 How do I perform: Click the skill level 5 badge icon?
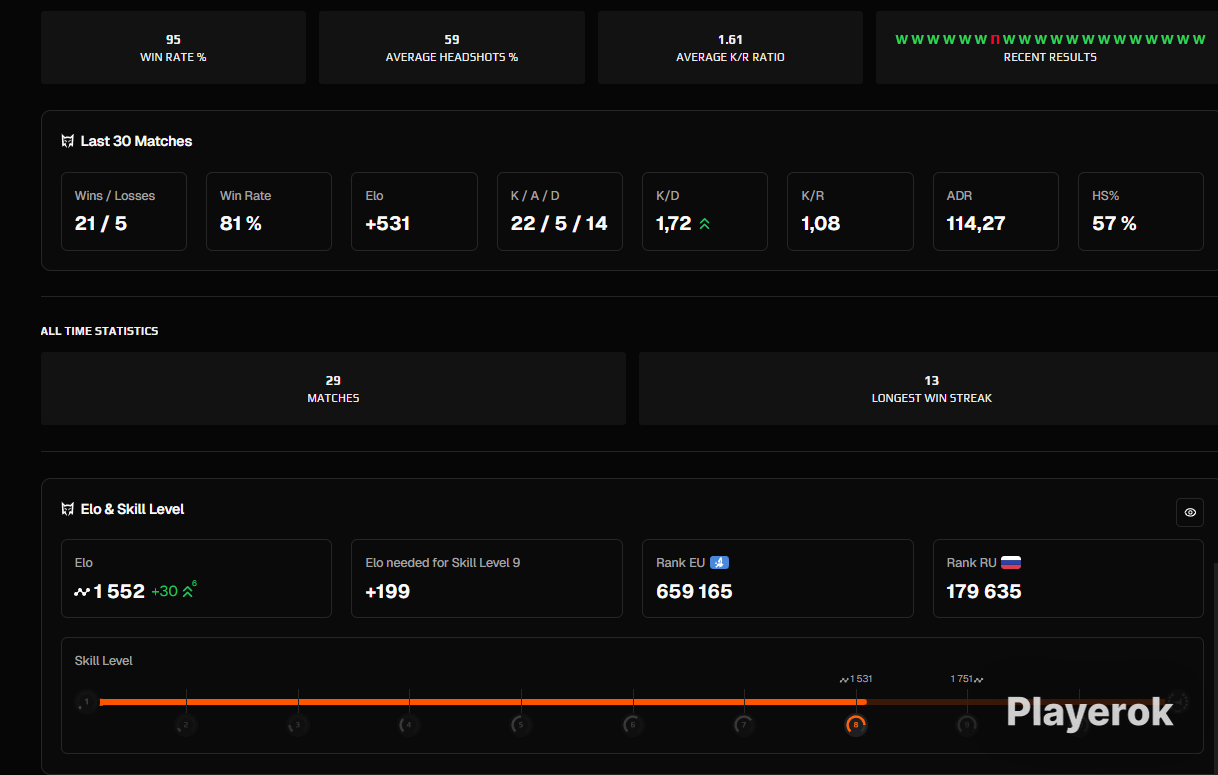[x=520, y=724]
